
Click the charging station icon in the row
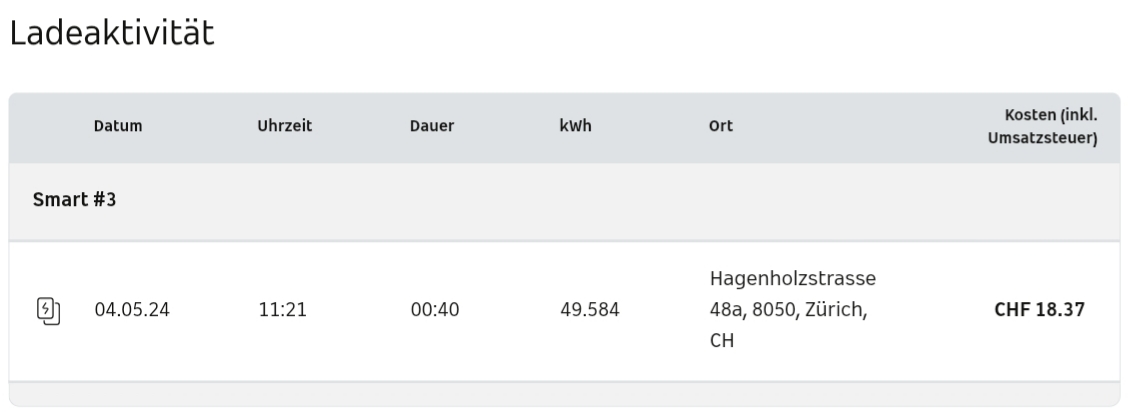48,311
